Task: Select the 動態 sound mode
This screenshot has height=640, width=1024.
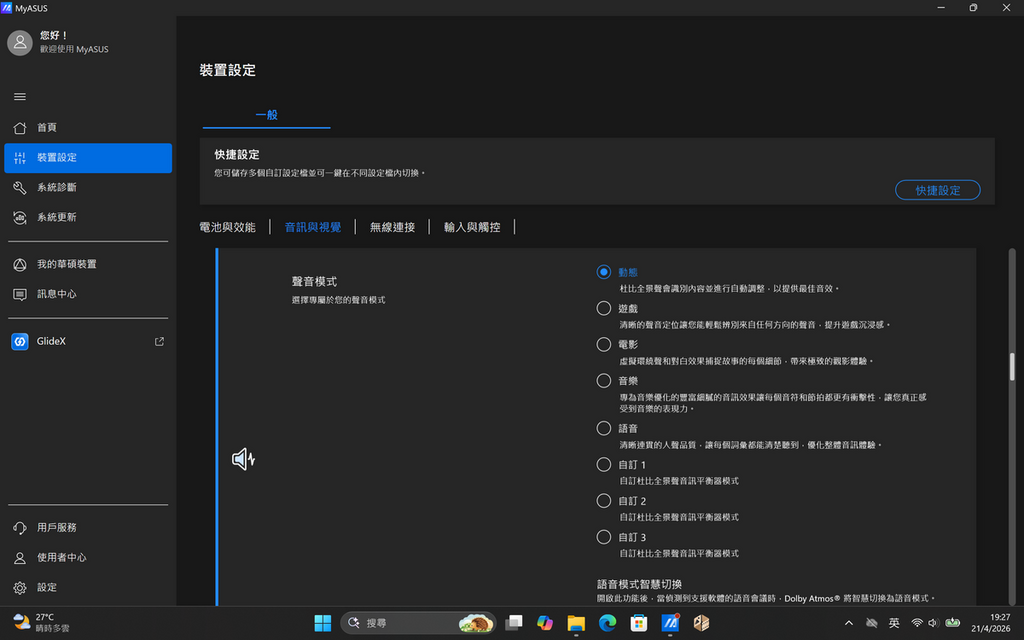Action: (x=603, y=272)
